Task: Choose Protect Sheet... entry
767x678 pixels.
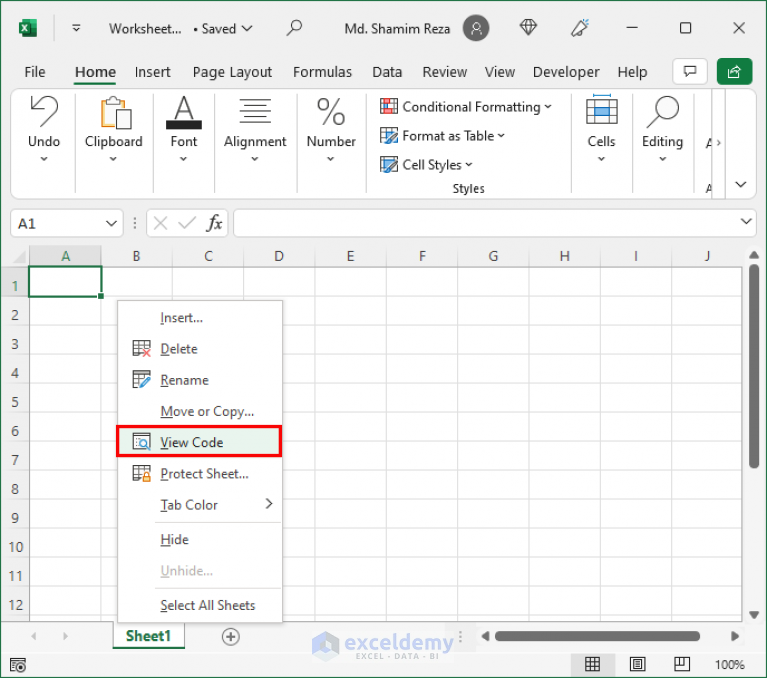Action: tap(200, 474)
